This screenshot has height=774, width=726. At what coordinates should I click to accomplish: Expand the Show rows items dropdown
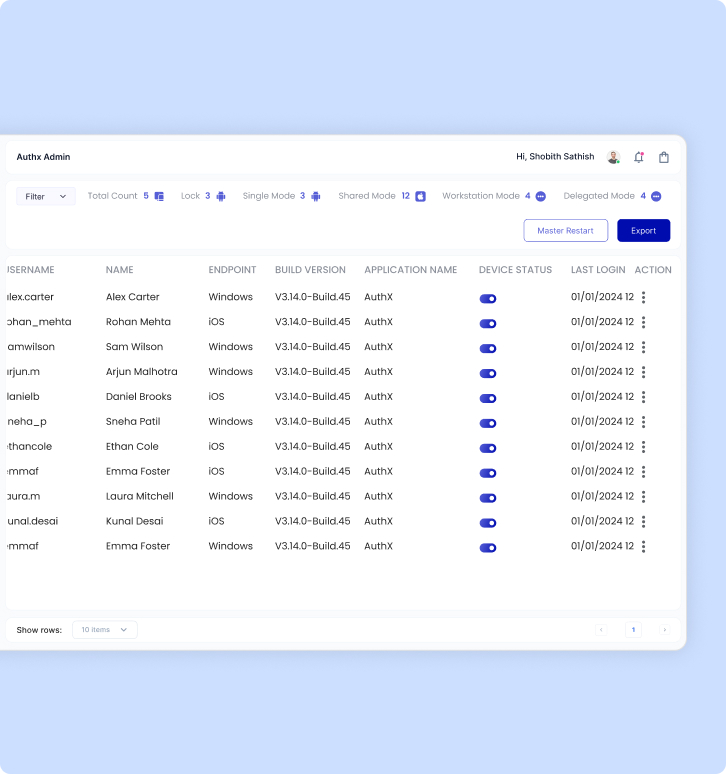tap(105, 630)
